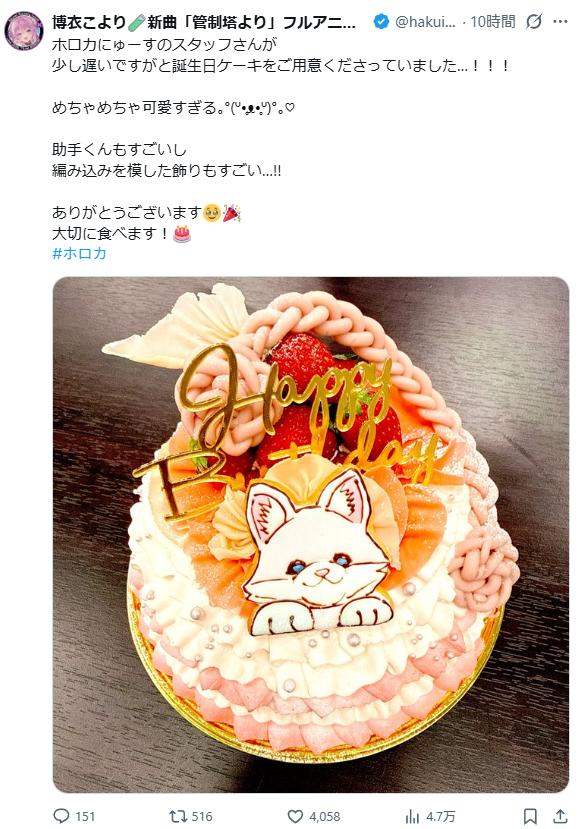
Task: Click the blue verified badge
Action: point(381,22)
